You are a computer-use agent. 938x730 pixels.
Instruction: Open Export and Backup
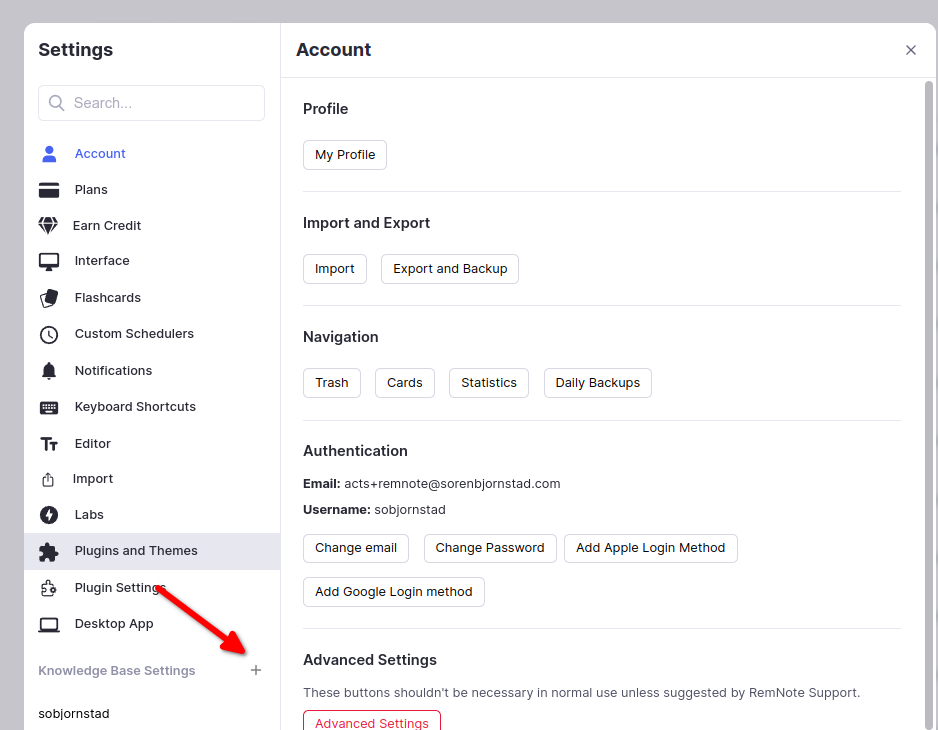click(450, 269)
